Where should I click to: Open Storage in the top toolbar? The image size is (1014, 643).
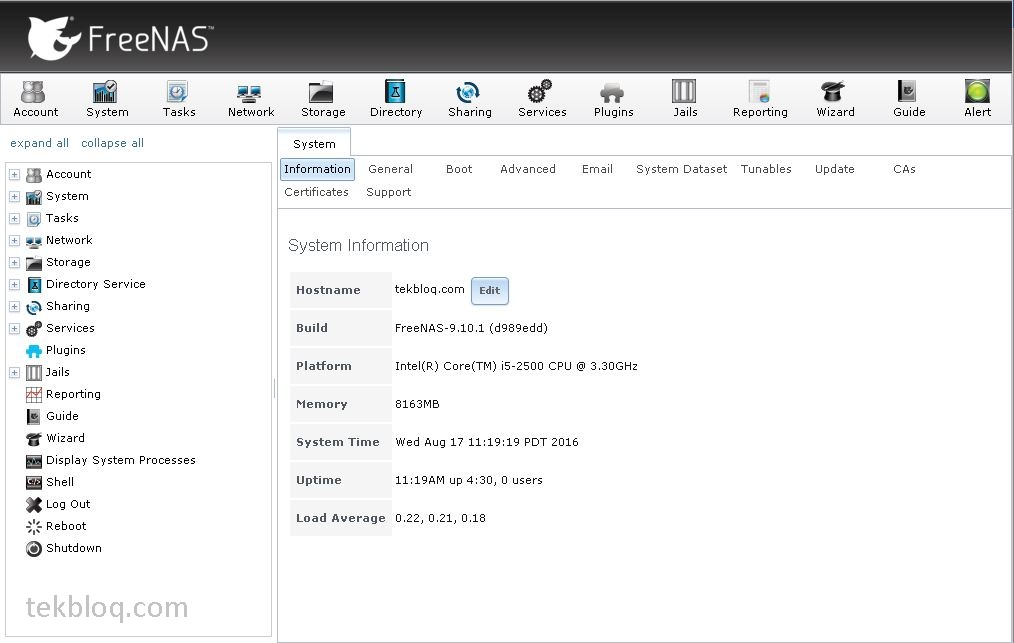point(323,99)
